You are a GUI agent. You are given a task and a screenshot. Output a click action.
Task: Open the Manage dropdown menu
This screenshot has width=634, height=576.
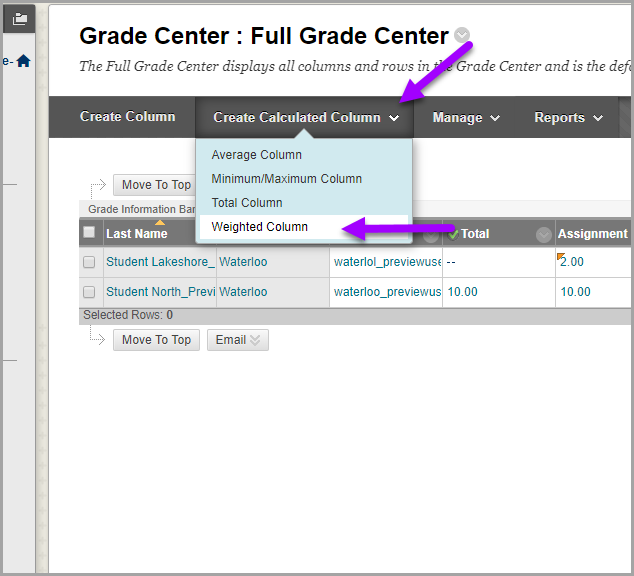[x=466, y=118]
